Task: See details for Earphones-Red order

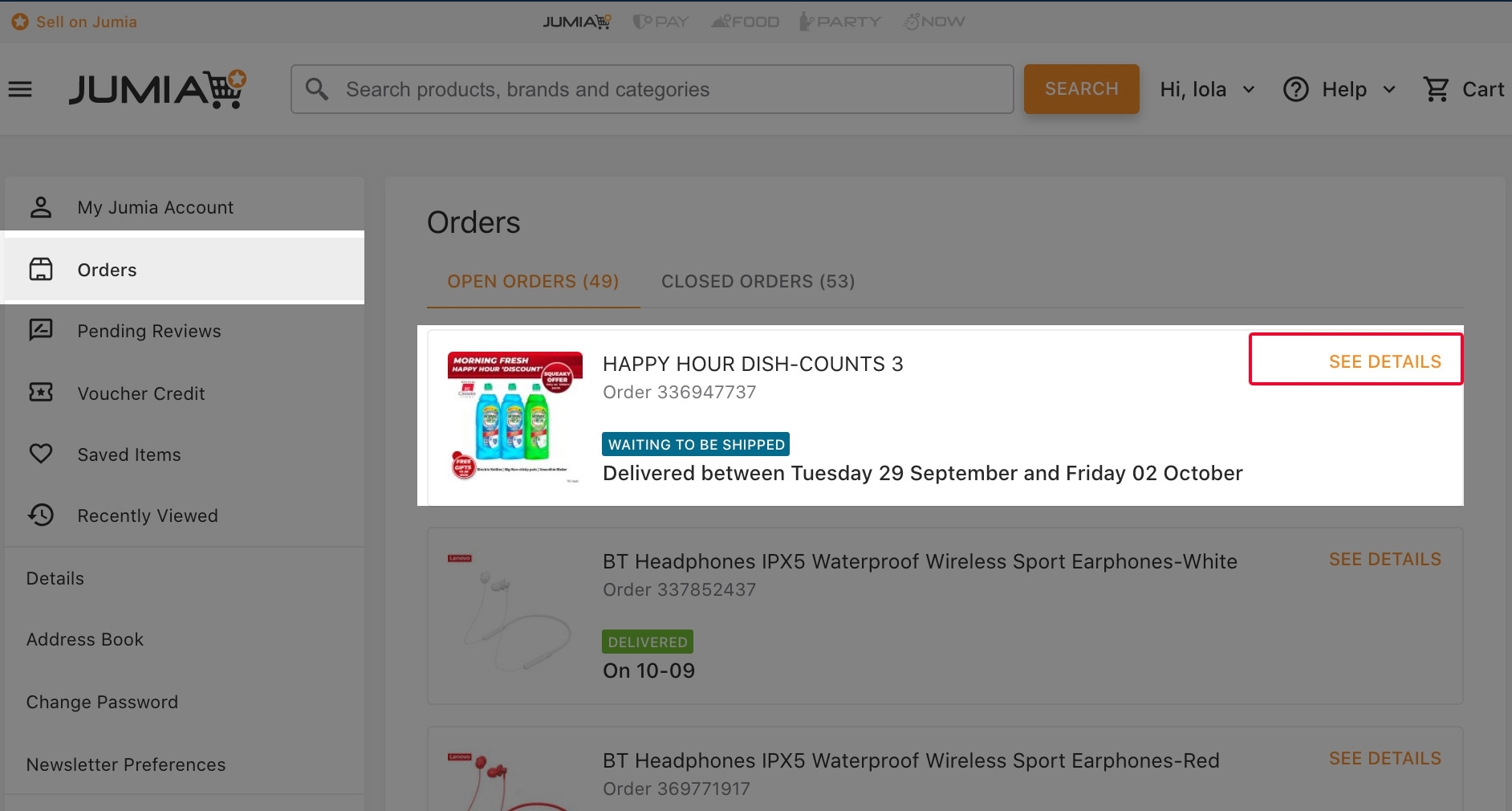Action: pyautogui.click(x=1384, y=758)
